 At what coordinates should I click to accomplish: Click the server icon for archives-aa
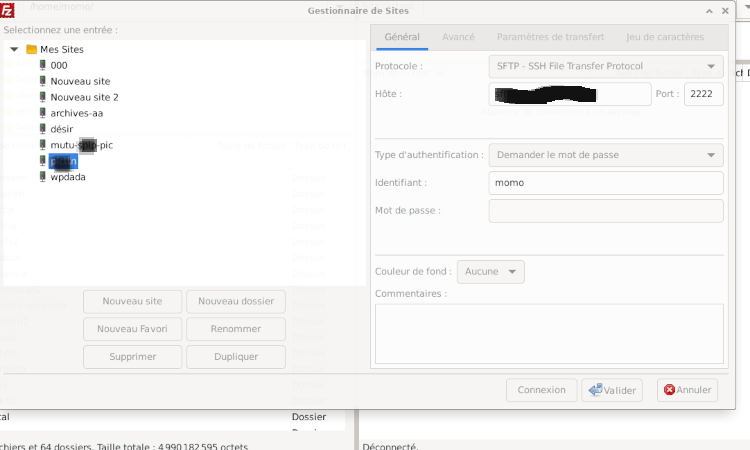(42, 113)
